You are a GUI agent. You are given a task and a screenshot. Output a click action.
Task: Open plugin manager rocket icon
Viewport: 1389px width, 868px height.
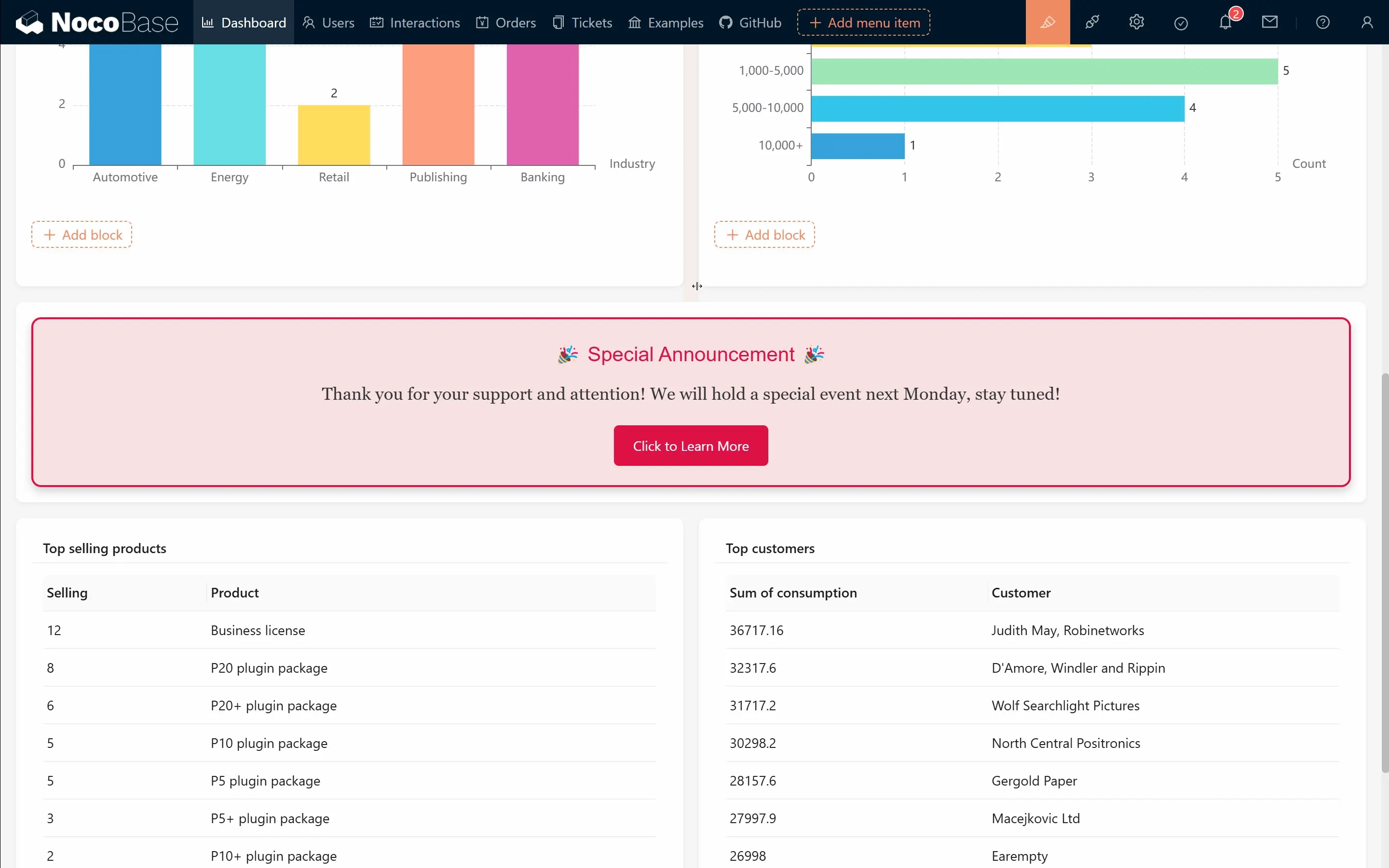point(1092,22)
